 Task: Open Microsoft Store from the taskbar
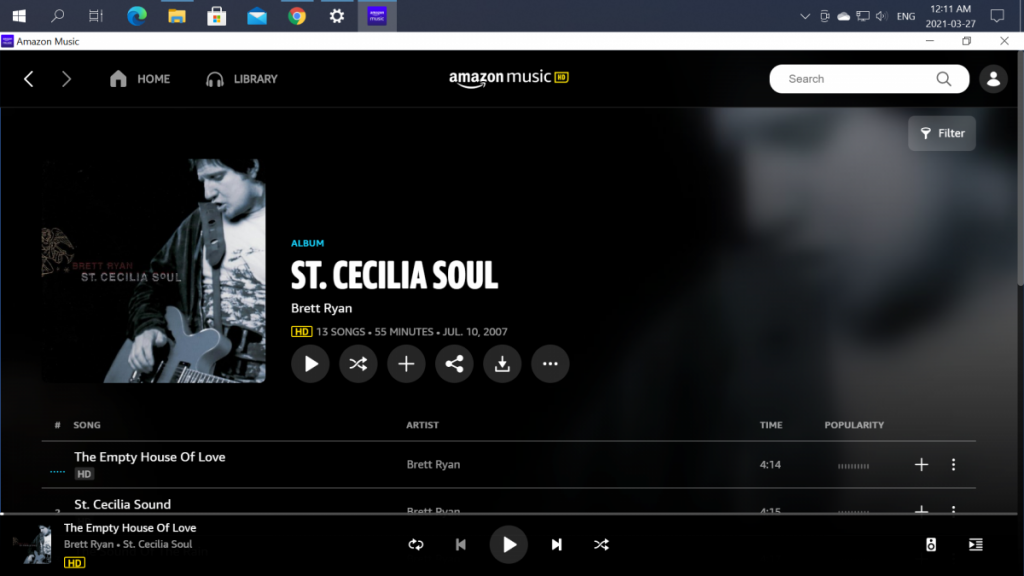click(217, 16)
